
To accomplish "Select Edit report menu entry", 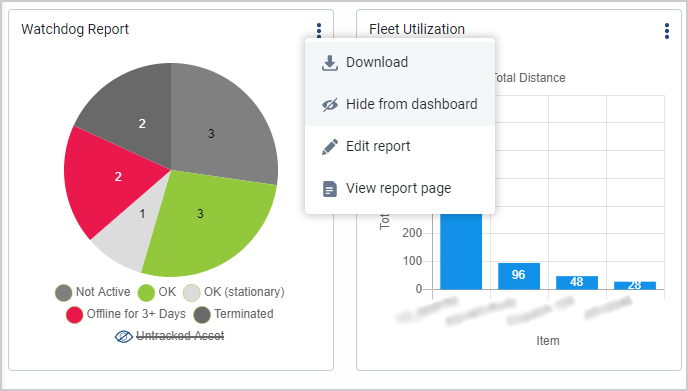I will [400, 147].
